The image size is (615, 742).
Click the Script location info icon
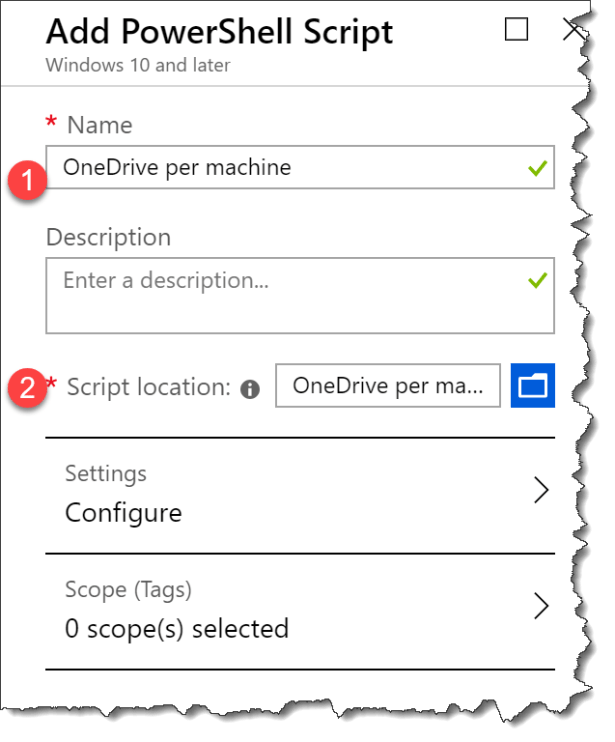click(x=250, y=389)
